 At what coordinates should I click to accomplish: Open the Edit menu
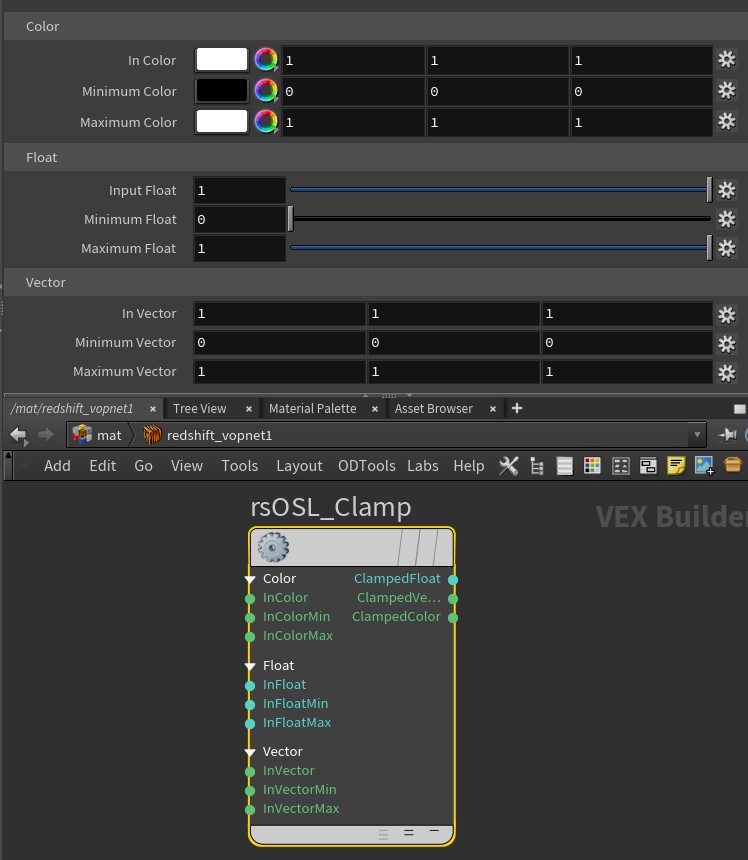point(103,466)
